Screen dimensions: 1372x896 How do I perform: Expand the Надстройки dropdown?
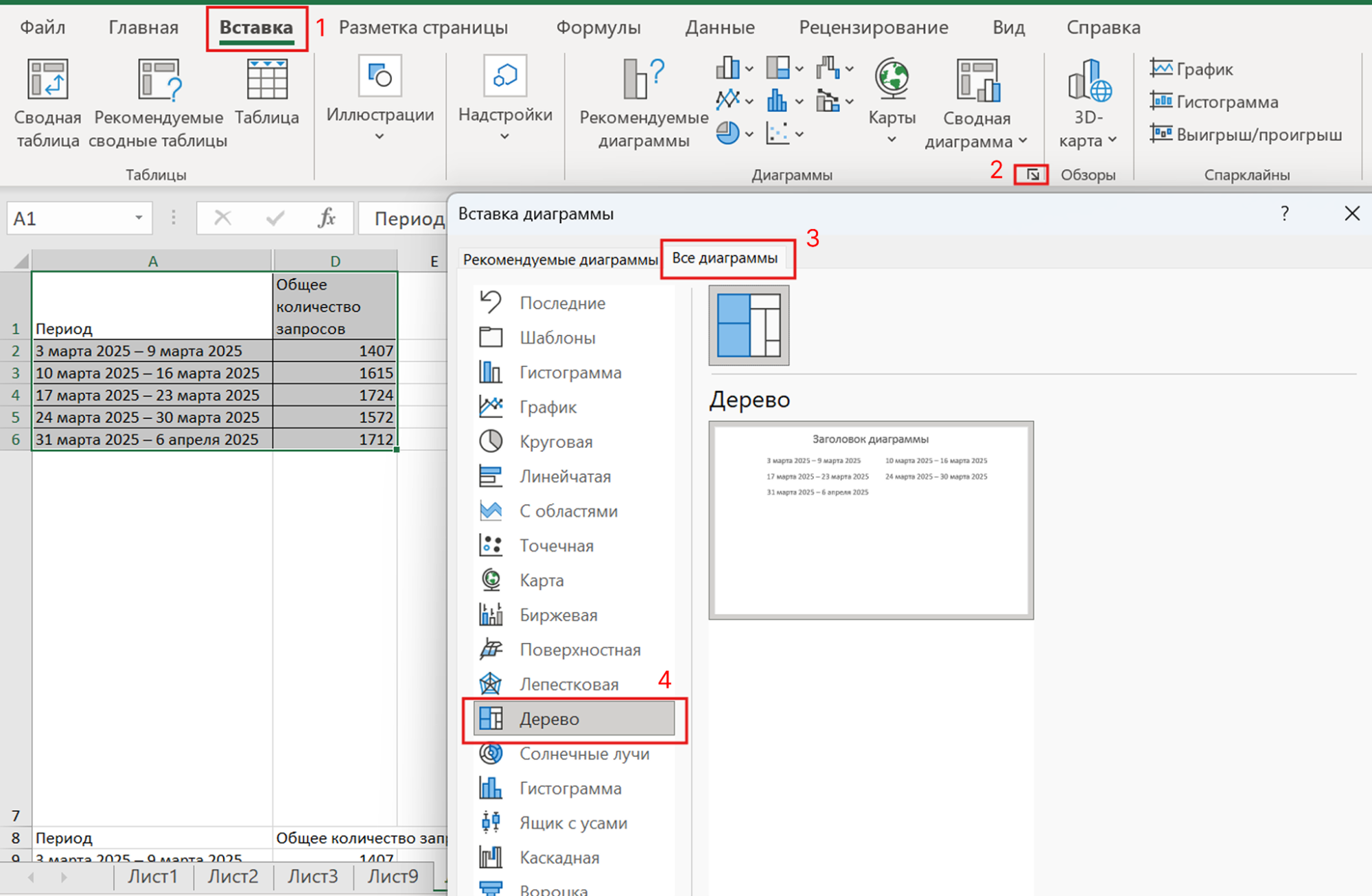point(504,137)
